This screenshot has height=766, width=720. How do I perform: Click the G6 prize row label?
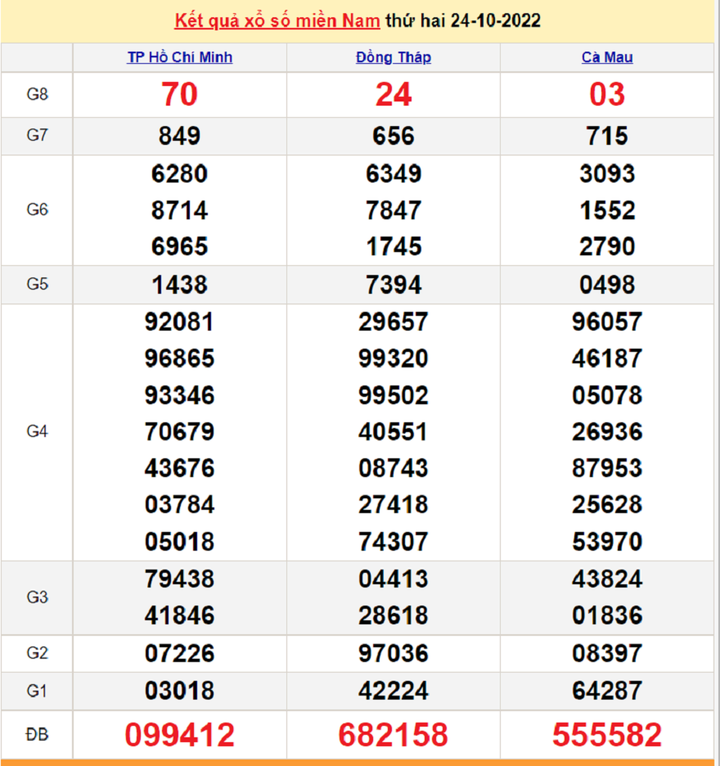[37, 210]
